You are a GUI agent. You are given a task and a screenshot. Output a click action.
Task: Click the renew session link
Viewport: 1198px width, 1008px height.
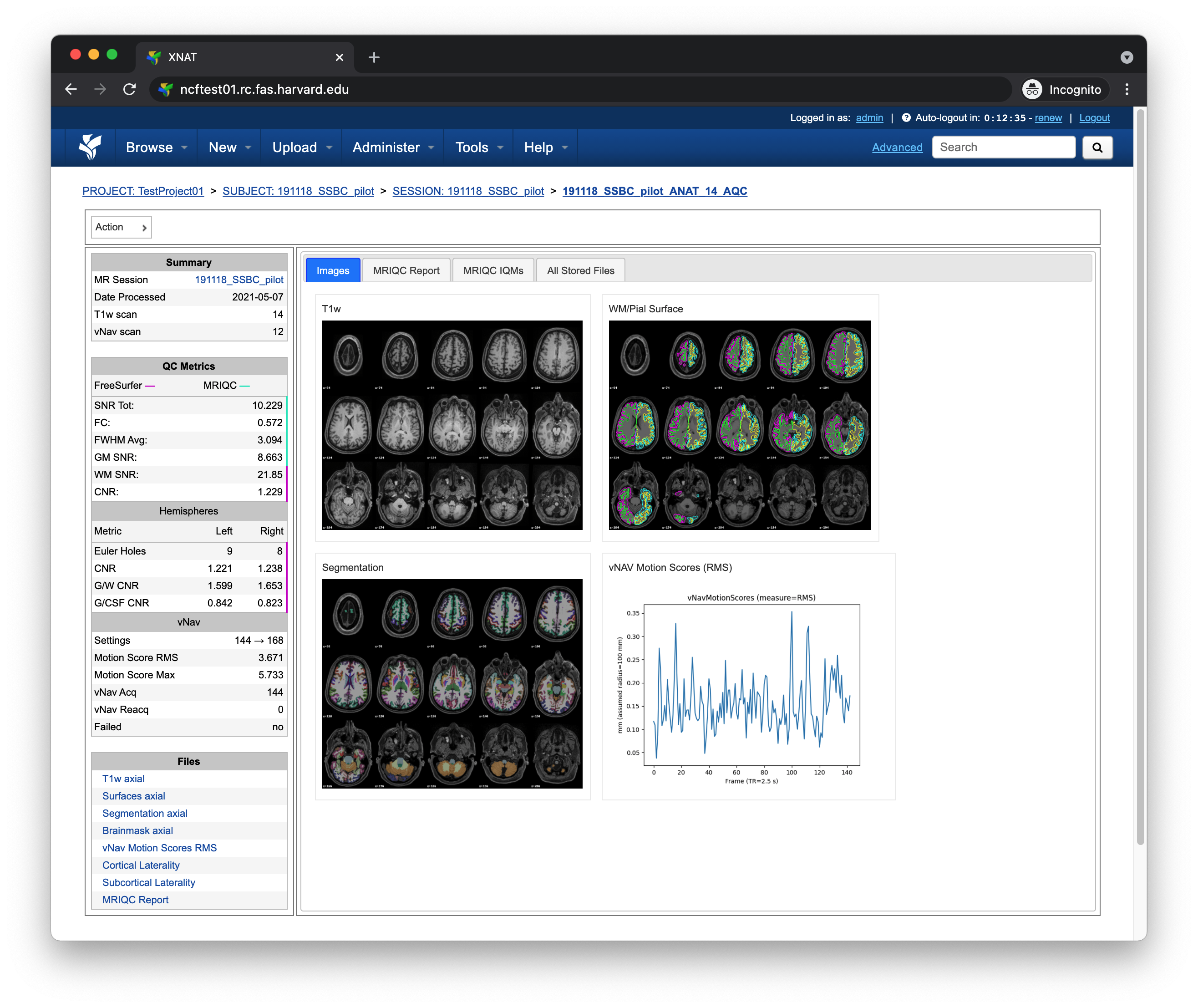click(1048, 118)
